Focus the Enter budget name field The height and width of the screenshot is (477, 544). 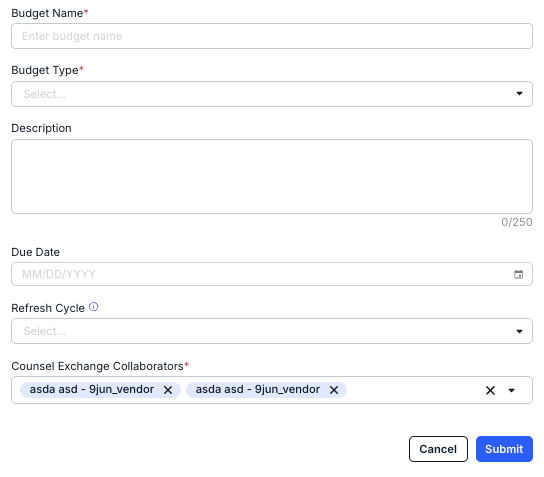[272, 36]
